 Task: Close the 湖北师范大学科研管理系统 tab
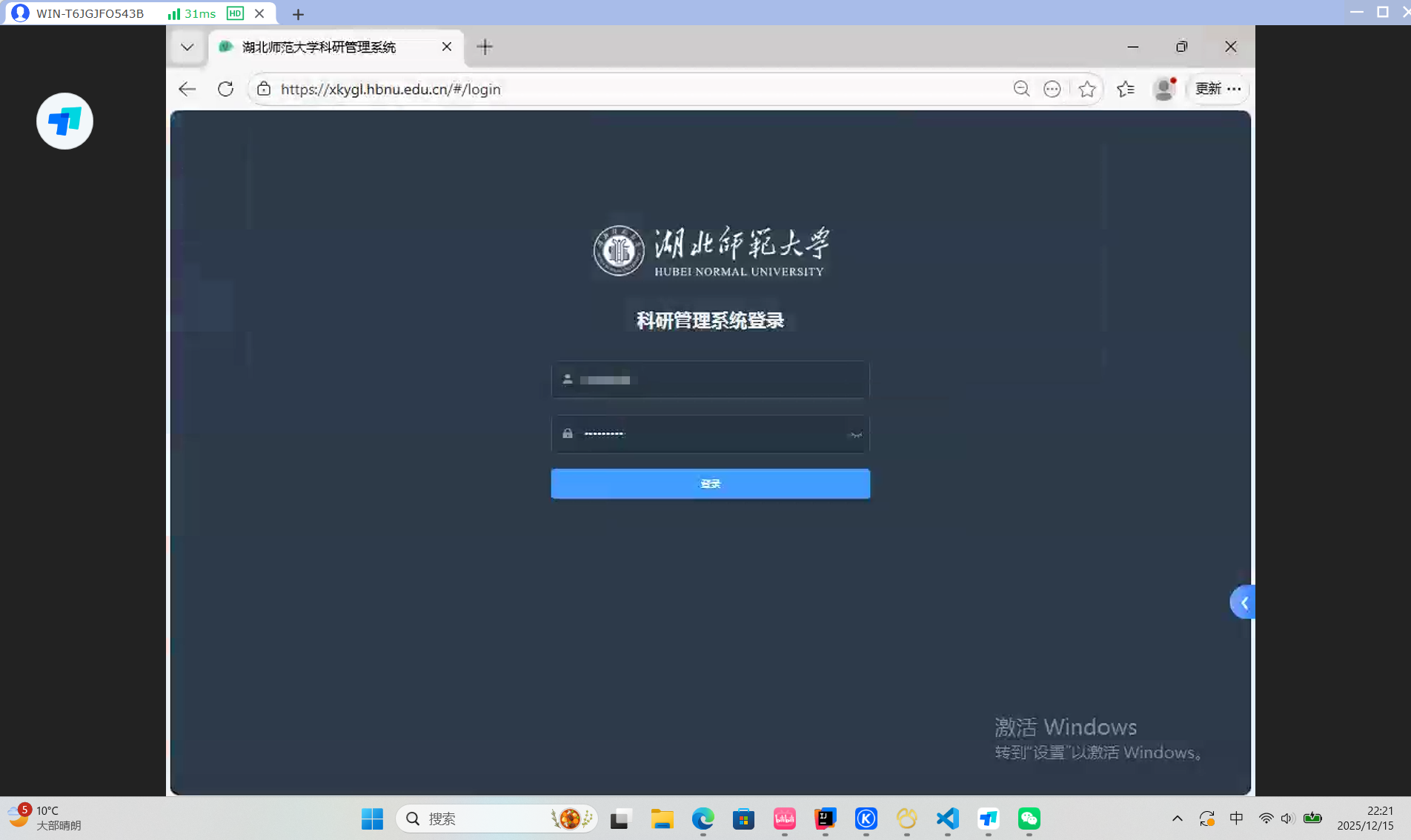pyautogui.click(x=447, y=47)
